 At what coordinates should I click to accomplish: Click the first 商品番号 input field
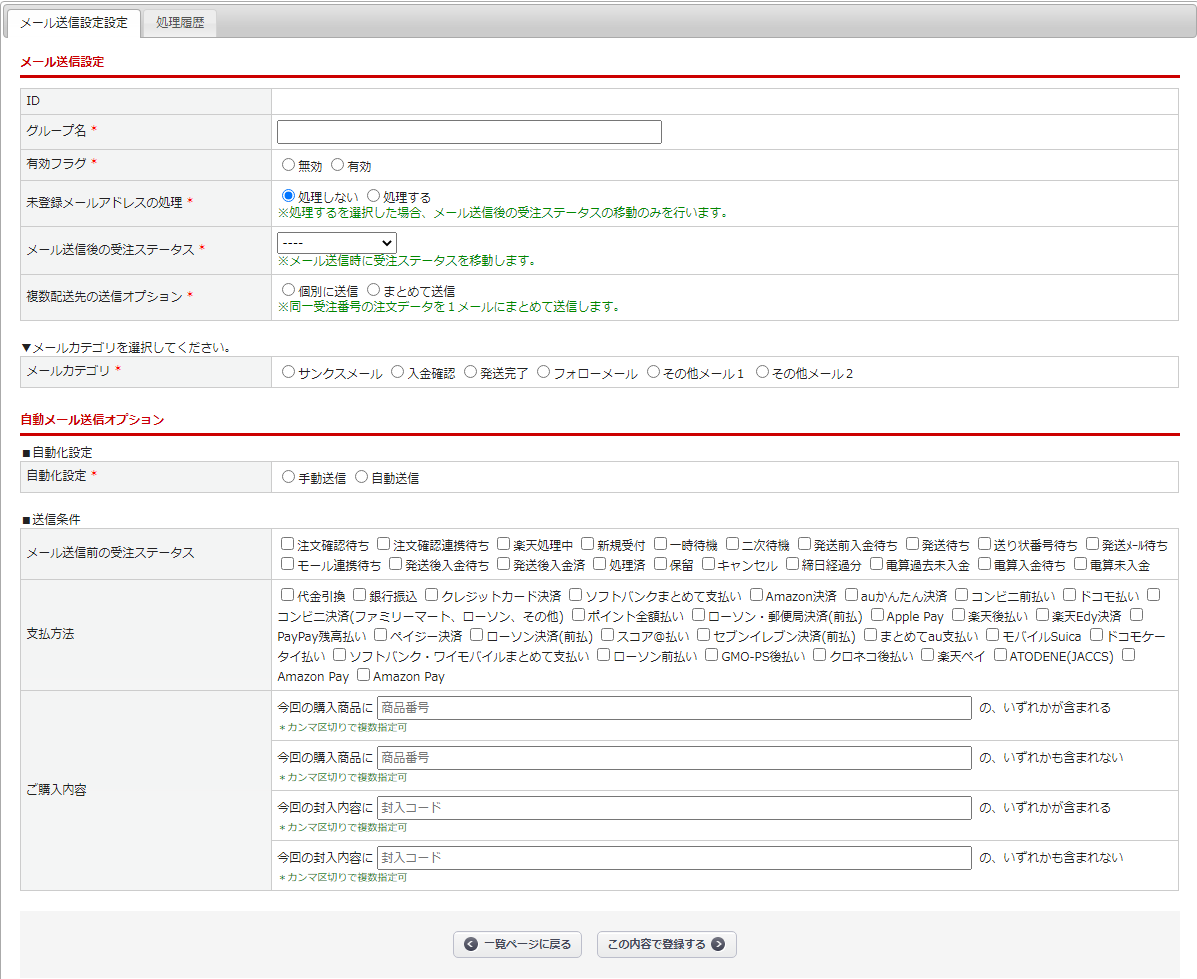click(674, 708)
